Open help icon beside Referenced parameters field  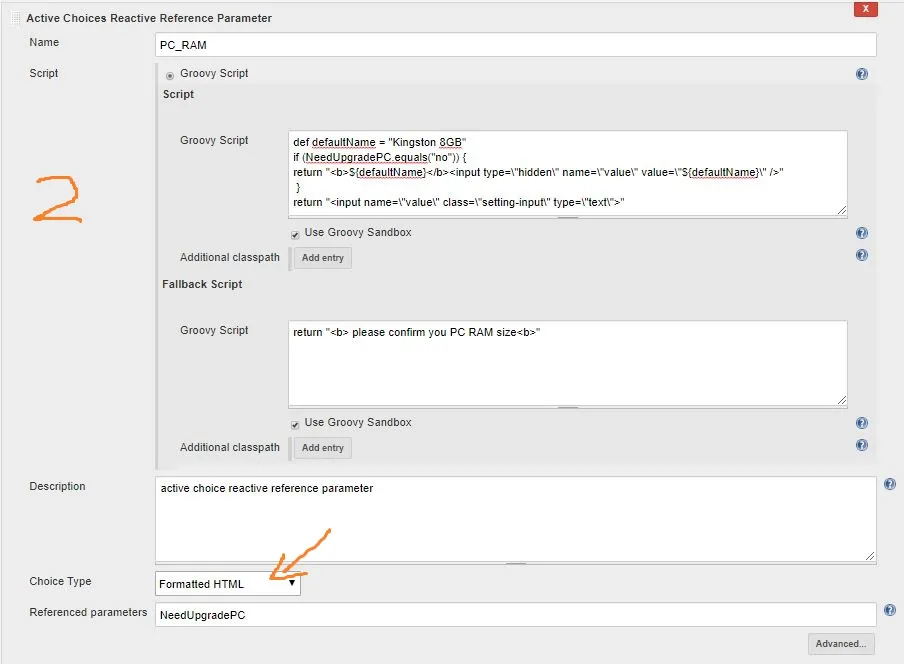pos(890,610)
